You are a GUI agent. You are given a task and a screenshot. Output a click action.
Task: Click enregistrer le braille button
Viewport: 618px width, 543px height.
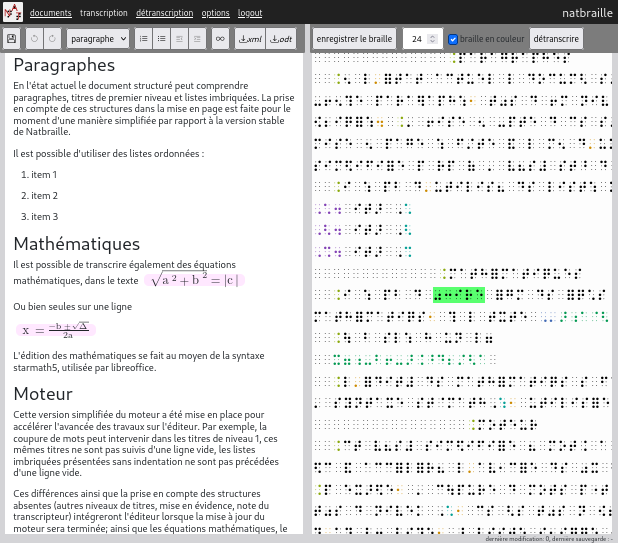(354, 39)
